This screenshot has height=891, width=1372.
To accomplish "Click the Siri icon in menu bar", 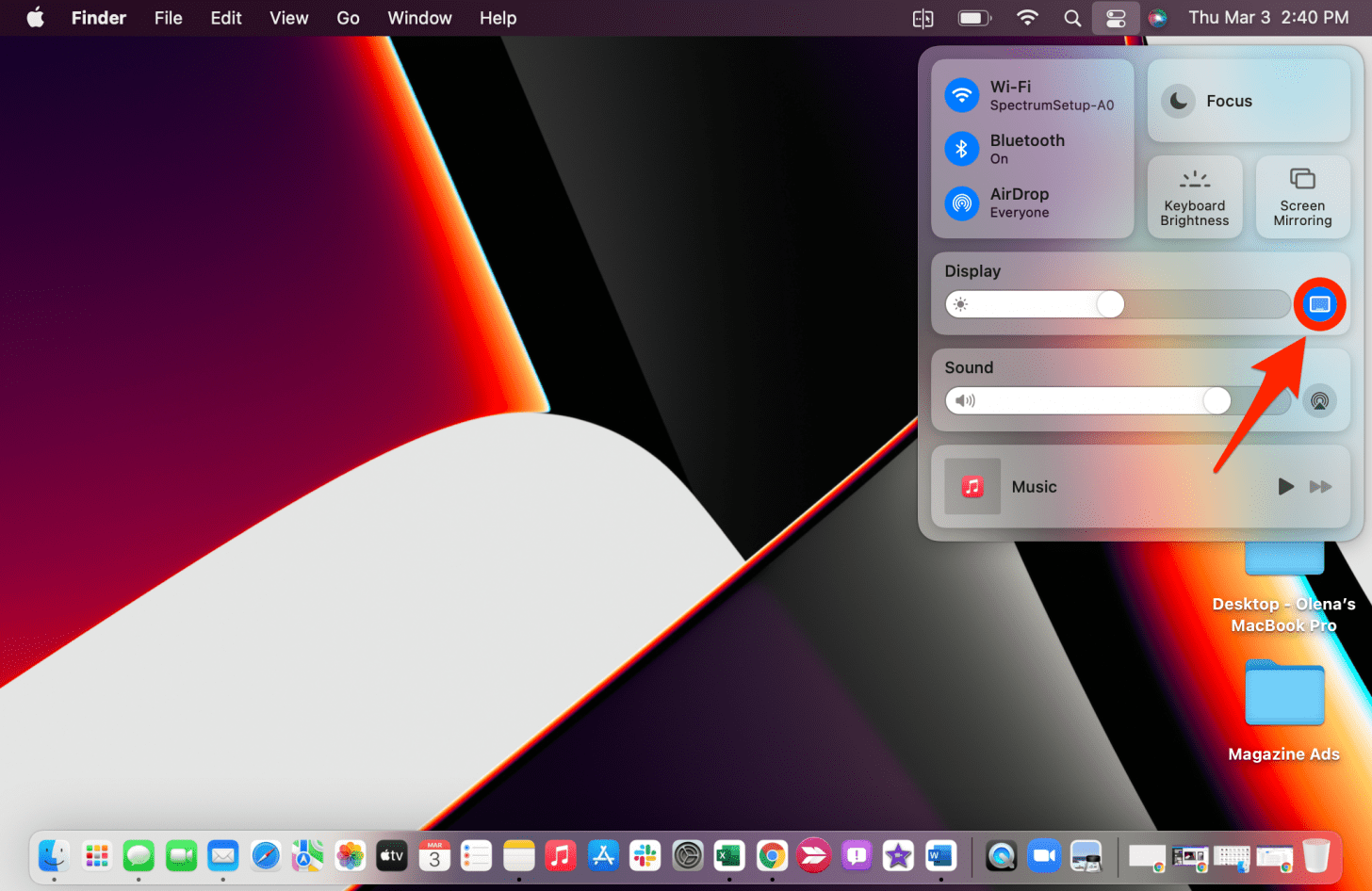I will [x=1157, y=18].
